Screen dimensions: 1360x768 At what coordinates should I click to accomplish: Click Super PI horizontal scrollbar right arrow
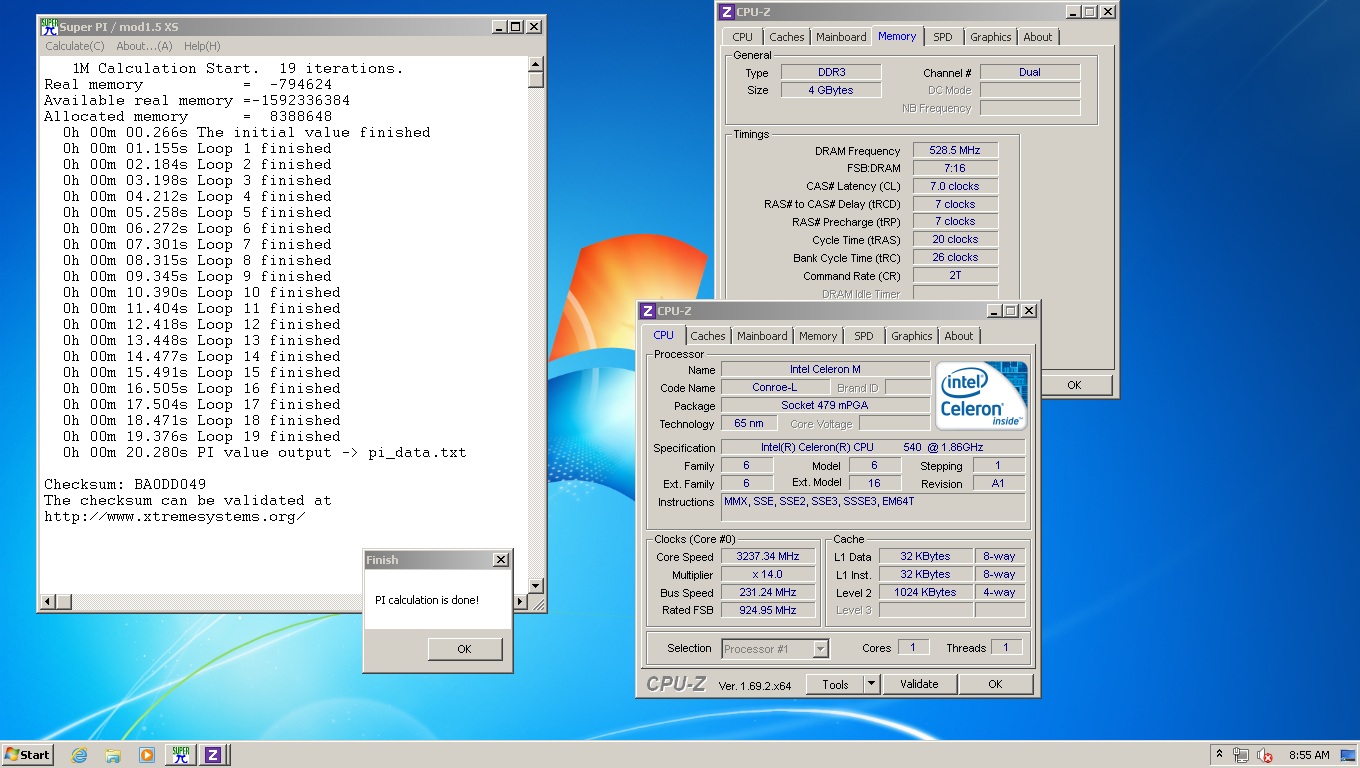tap(520, 601)
